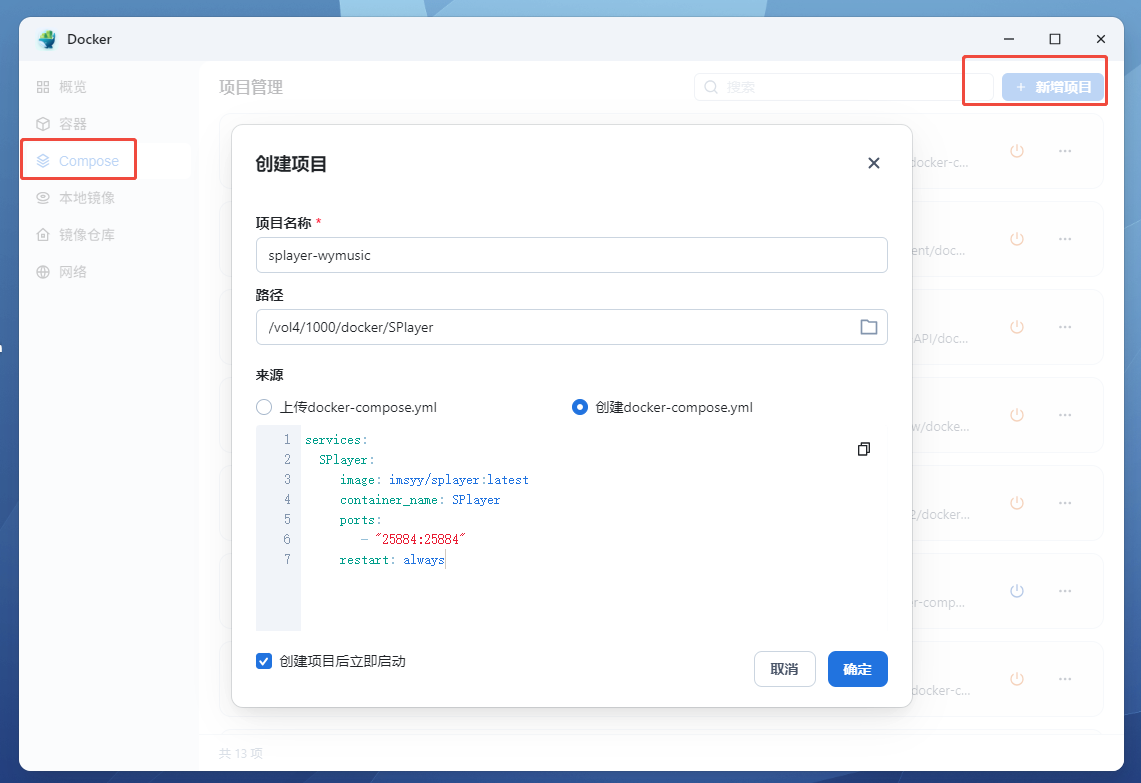Toggle 创建项目后立即启动 checkbox
This screenshot has height=783, width=1141.
pos(263,661)
